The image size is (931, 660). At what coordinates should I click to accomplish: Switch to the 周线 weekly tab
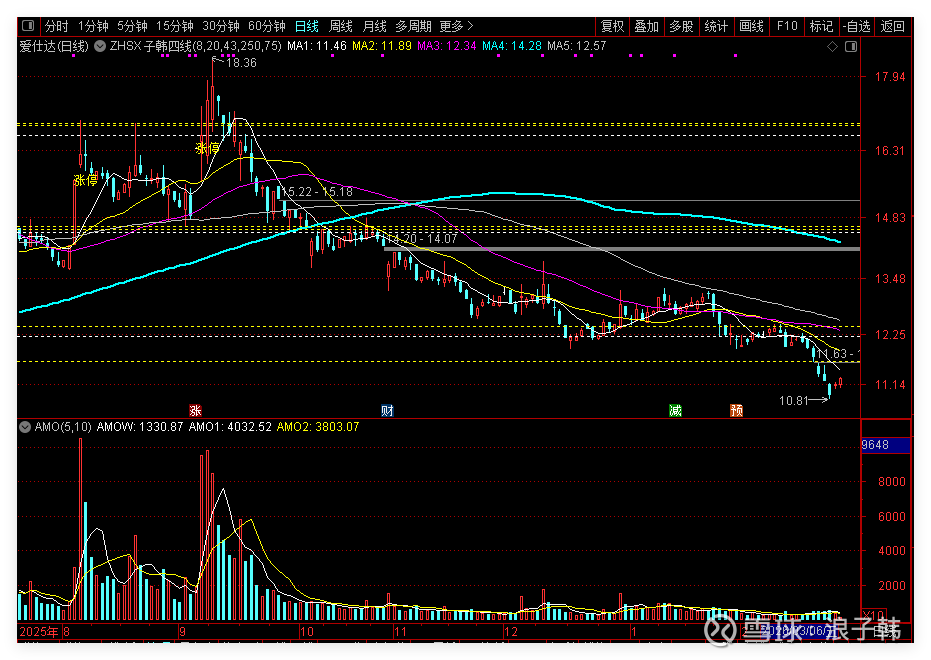[x=341, y=26]
